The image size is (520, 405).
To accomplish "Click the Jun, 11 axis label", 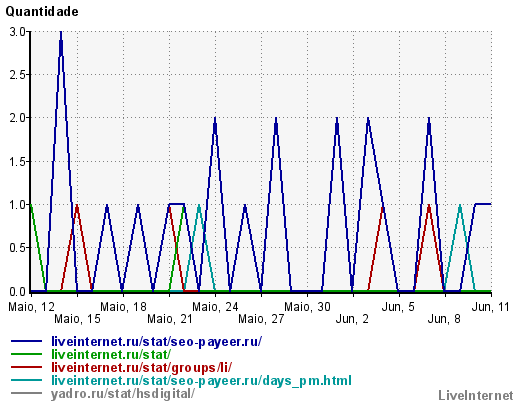I will (x=491, y=307).
